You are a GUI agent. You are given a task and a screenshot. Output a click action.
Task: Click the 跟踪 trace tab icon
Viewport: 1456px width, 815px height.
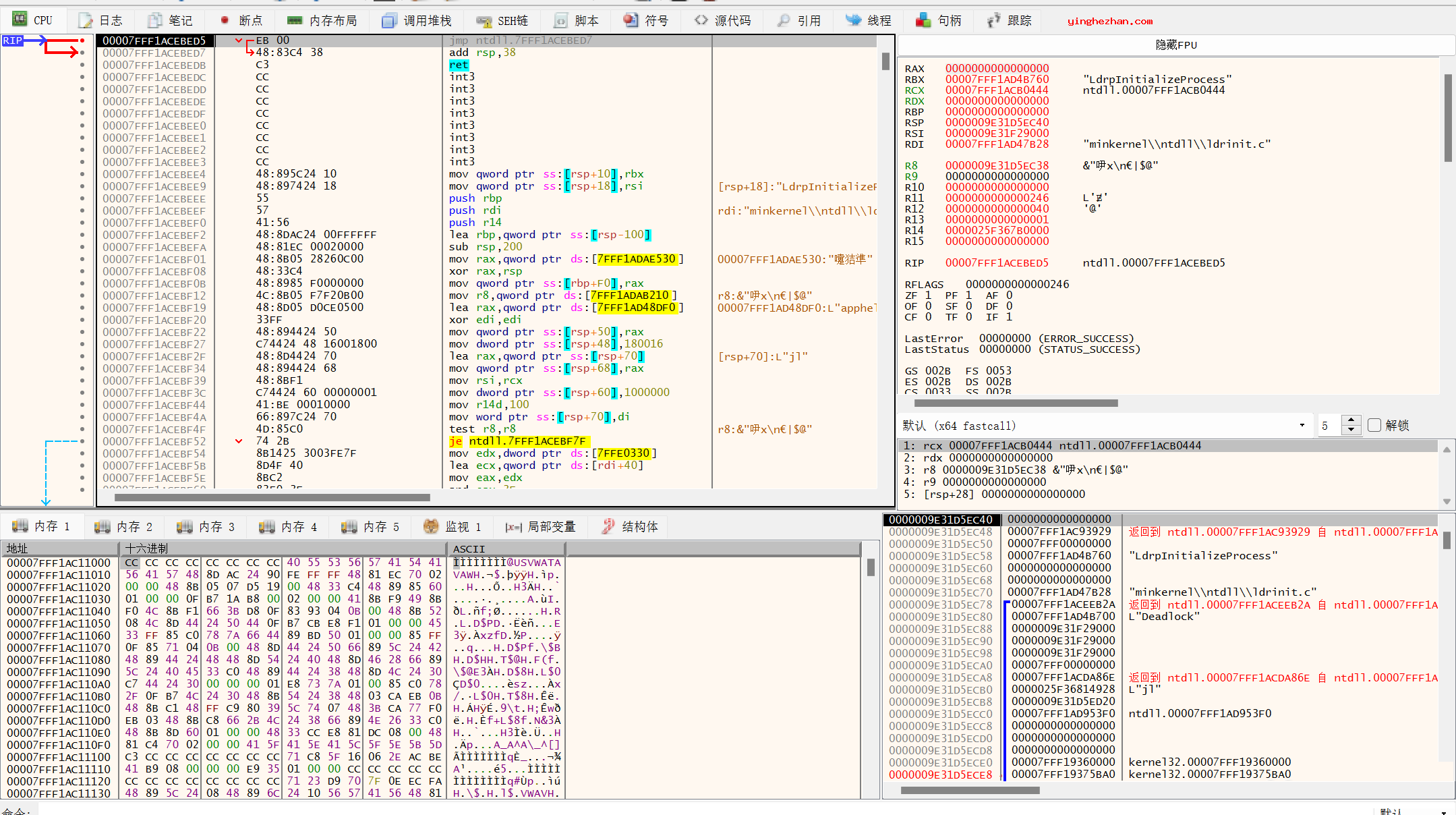point(993,20)
